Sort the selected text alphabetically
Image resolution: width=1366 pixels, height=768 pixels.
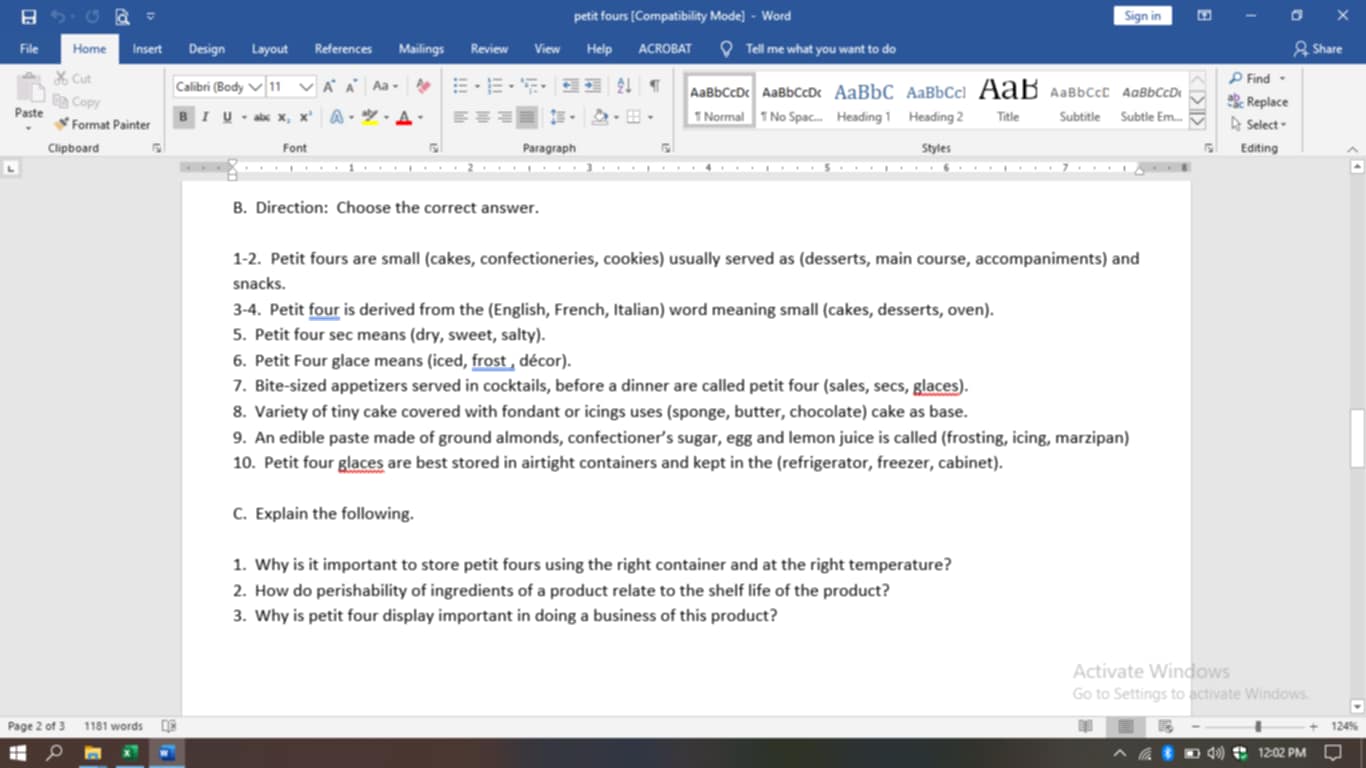tap(624, 86)
